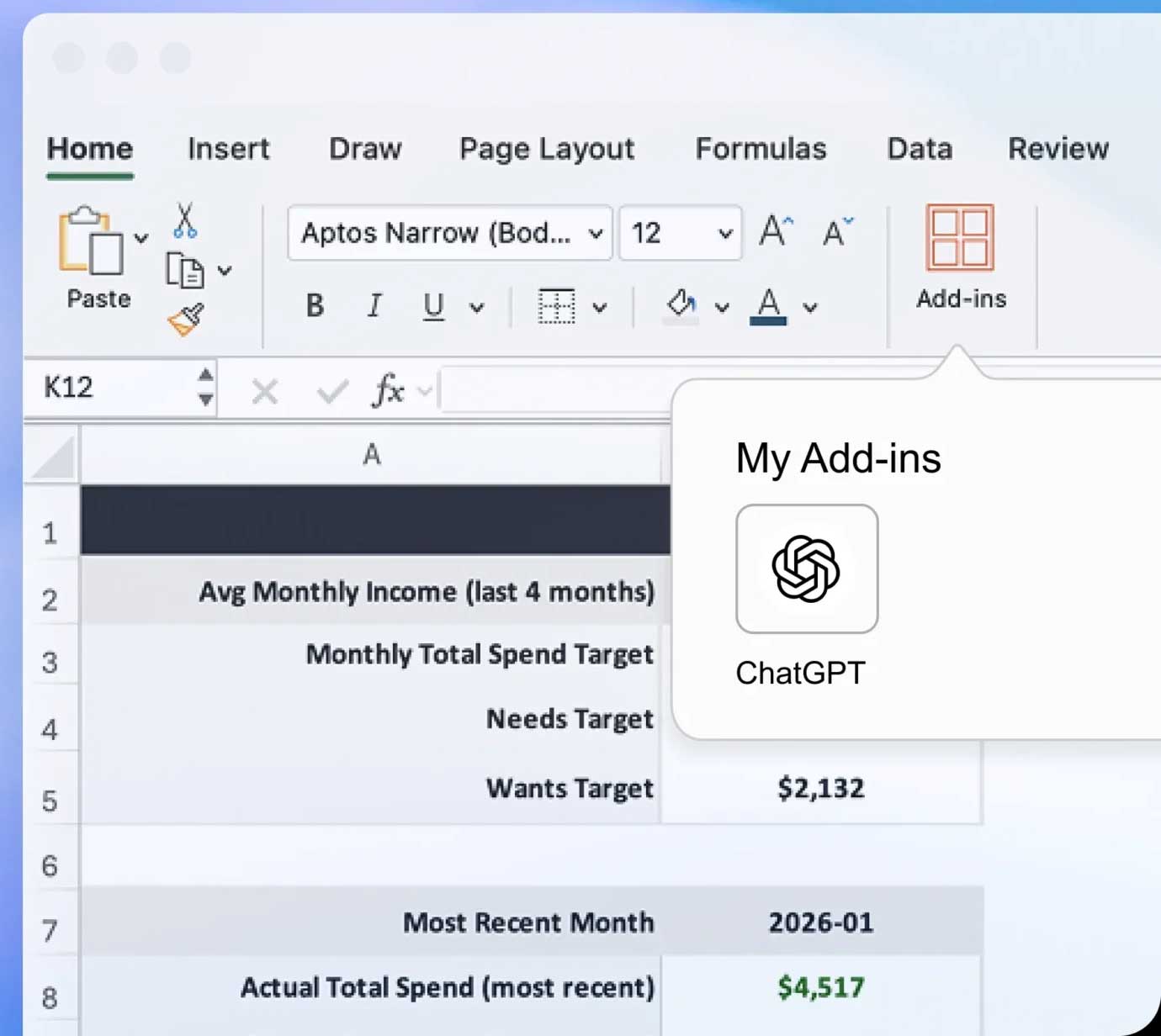1161x1036 pixels.
Task: Select the Formulas tab
Action: click(761, 149)
